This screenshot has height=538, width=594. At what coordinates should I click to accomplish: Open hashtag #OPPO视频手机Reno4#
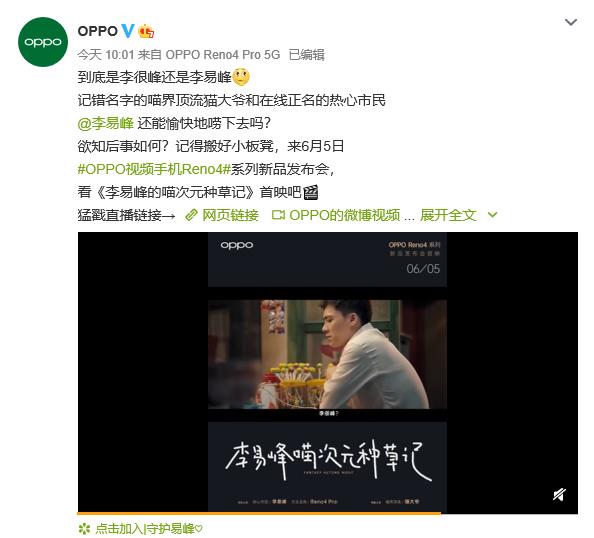point(154,169)
